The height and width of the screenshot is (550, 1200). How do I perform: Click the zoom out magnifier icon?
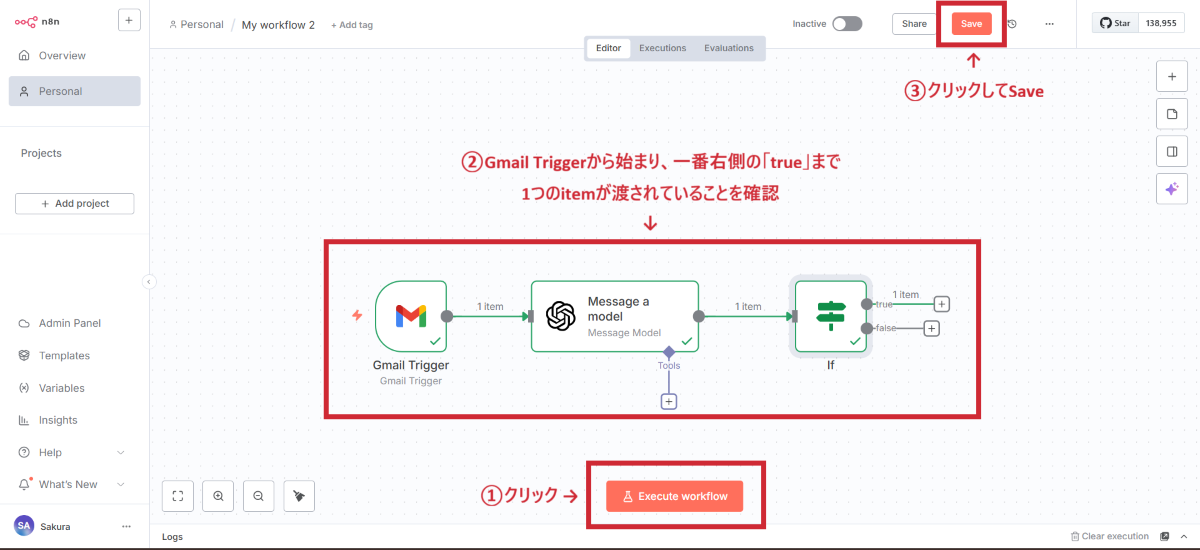pyautogui.click(x=258, y=495)
